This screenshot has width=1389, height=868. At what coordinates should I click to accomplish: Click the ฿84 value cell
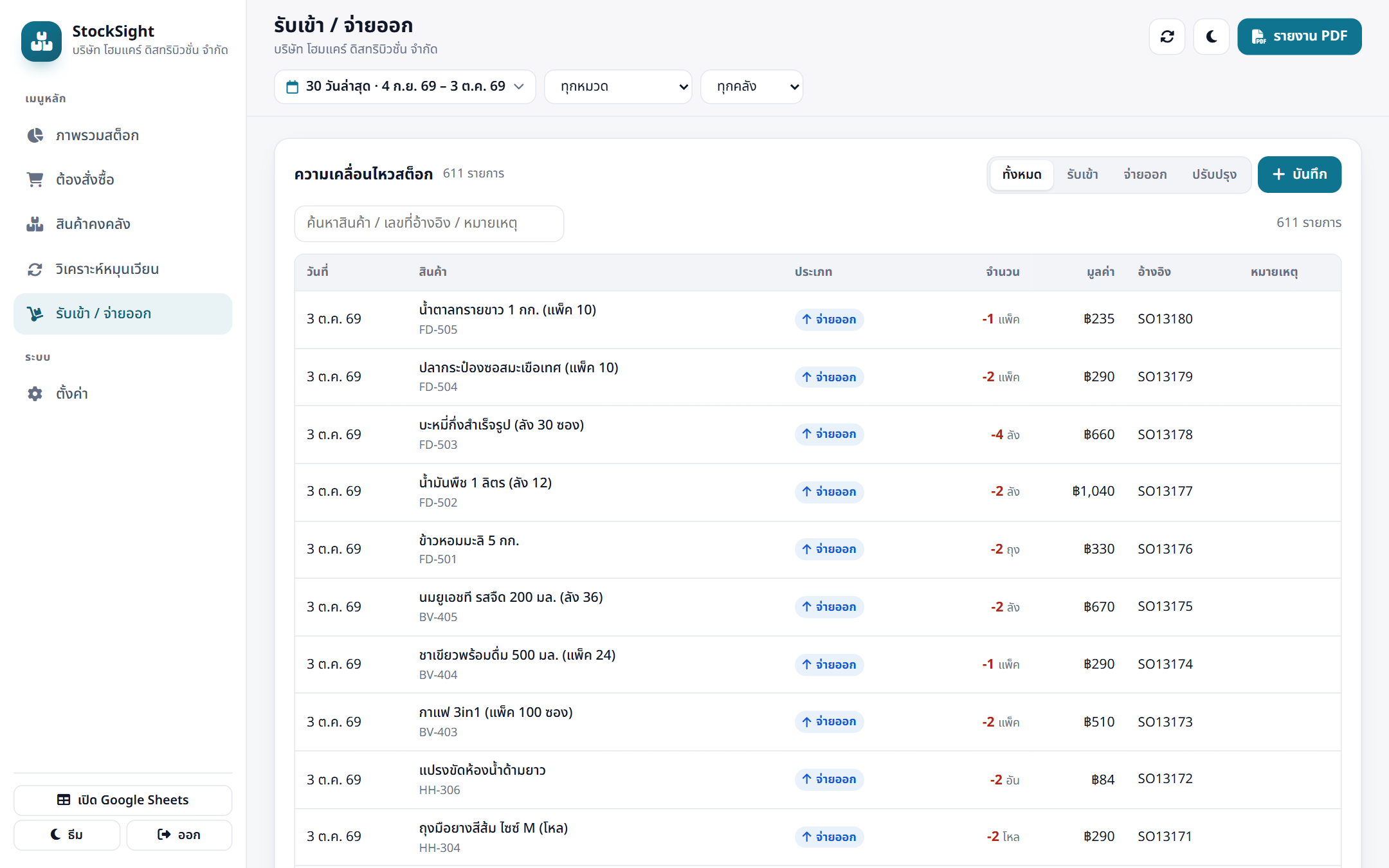pos(1103,780)
